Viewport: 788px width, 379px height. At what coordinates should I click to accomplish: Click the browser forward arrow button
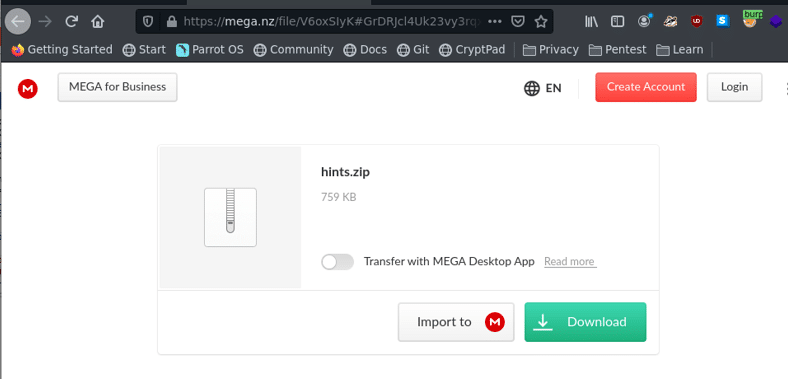point(45,21)
